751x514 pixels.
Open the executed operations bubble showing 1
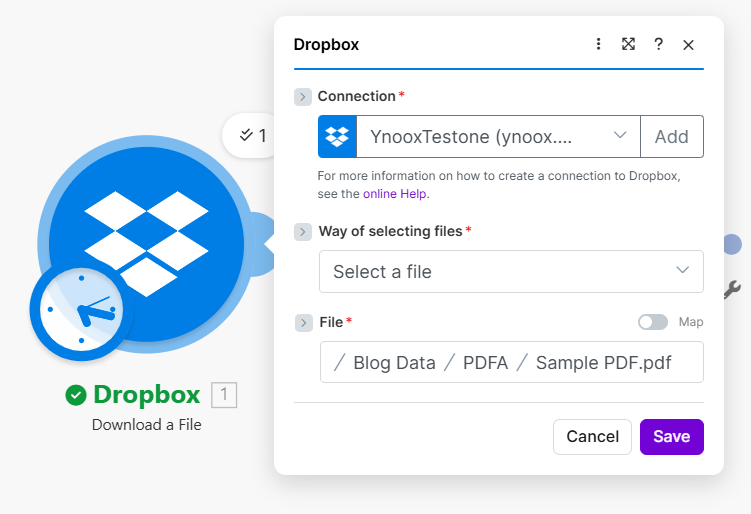[250, 136]
